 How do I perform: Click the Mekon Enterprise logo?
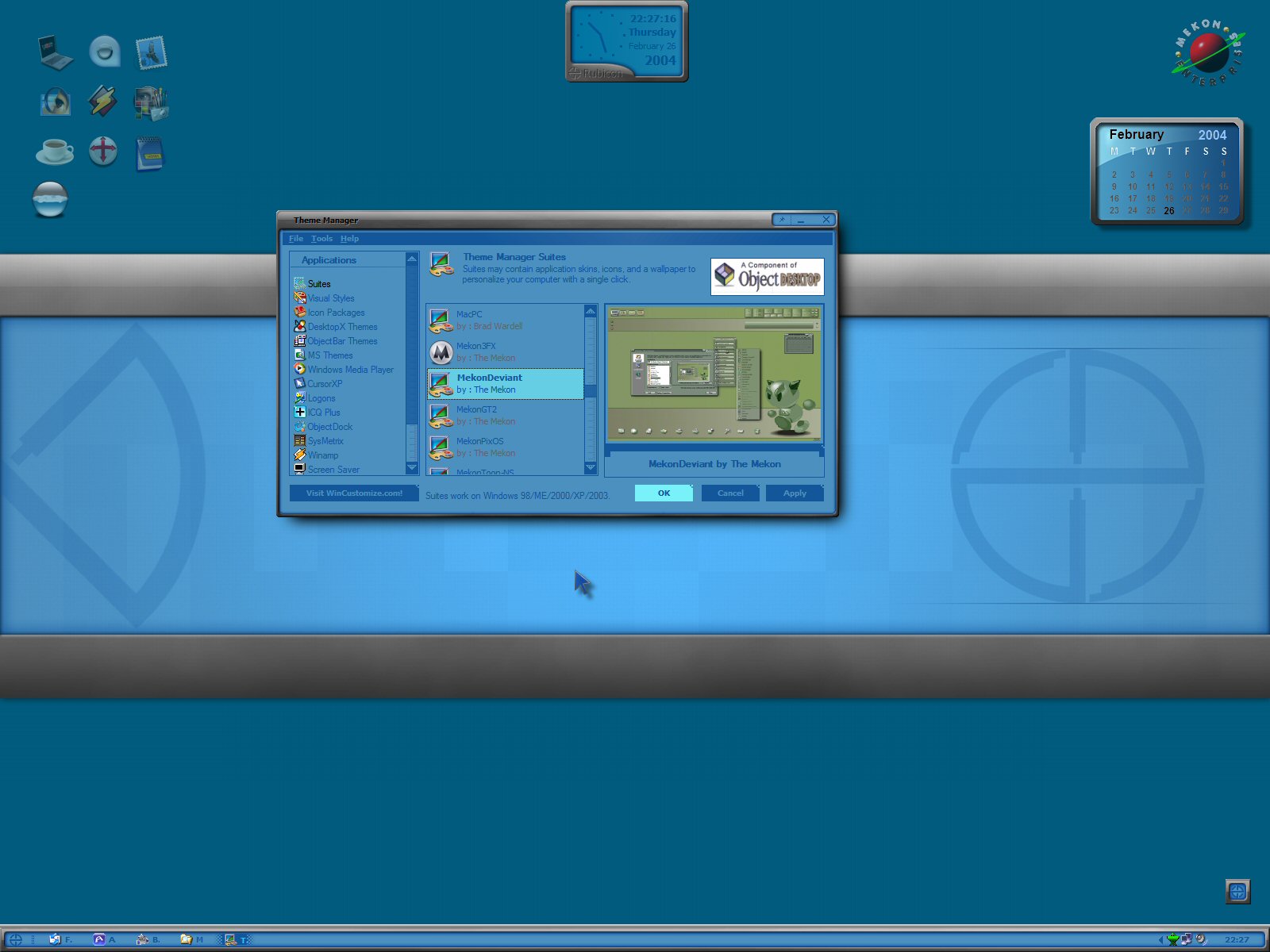[1209, 53]
